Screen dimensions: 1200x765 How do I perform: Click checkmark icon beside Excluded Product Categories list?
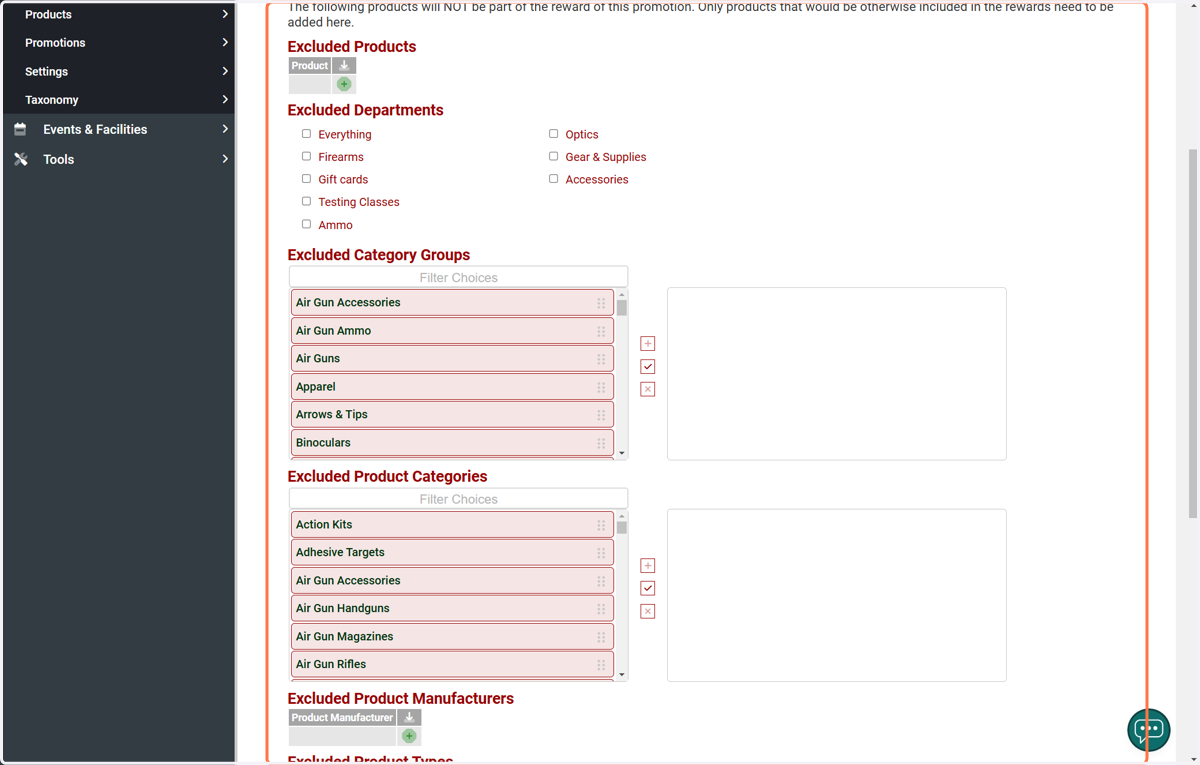point(648,588)
